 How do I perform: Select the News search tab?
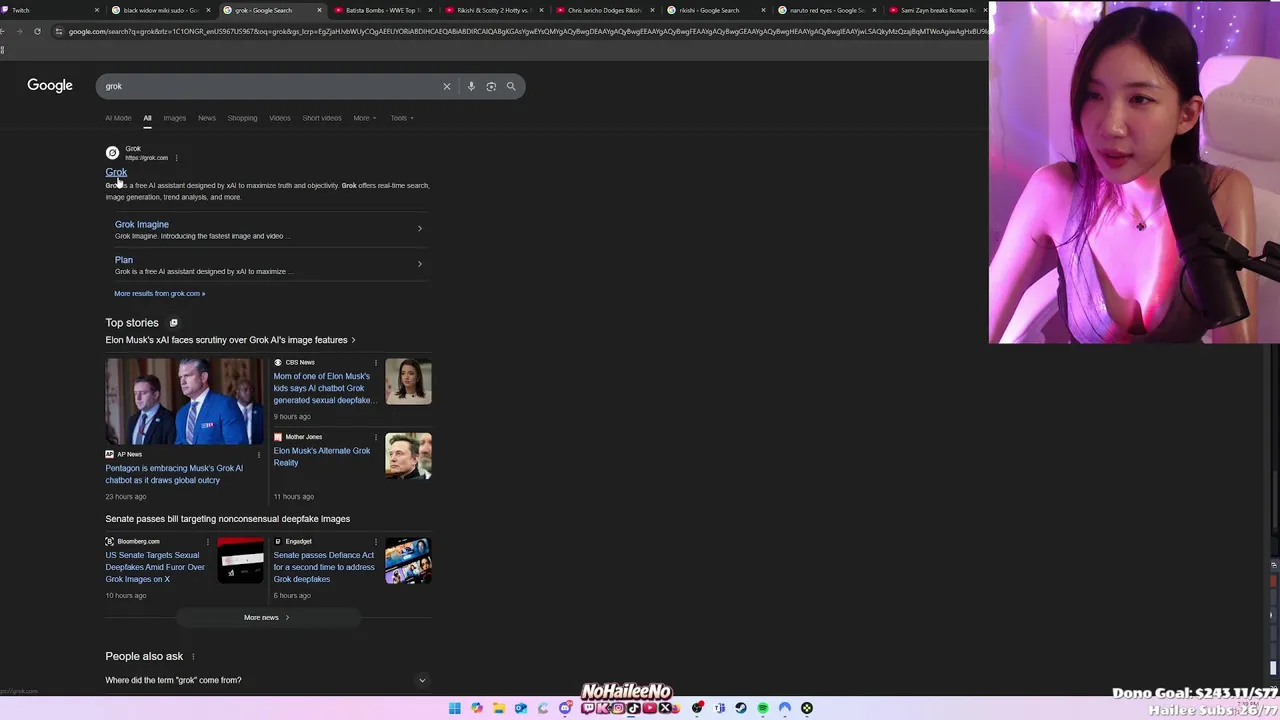pos(207,118)
